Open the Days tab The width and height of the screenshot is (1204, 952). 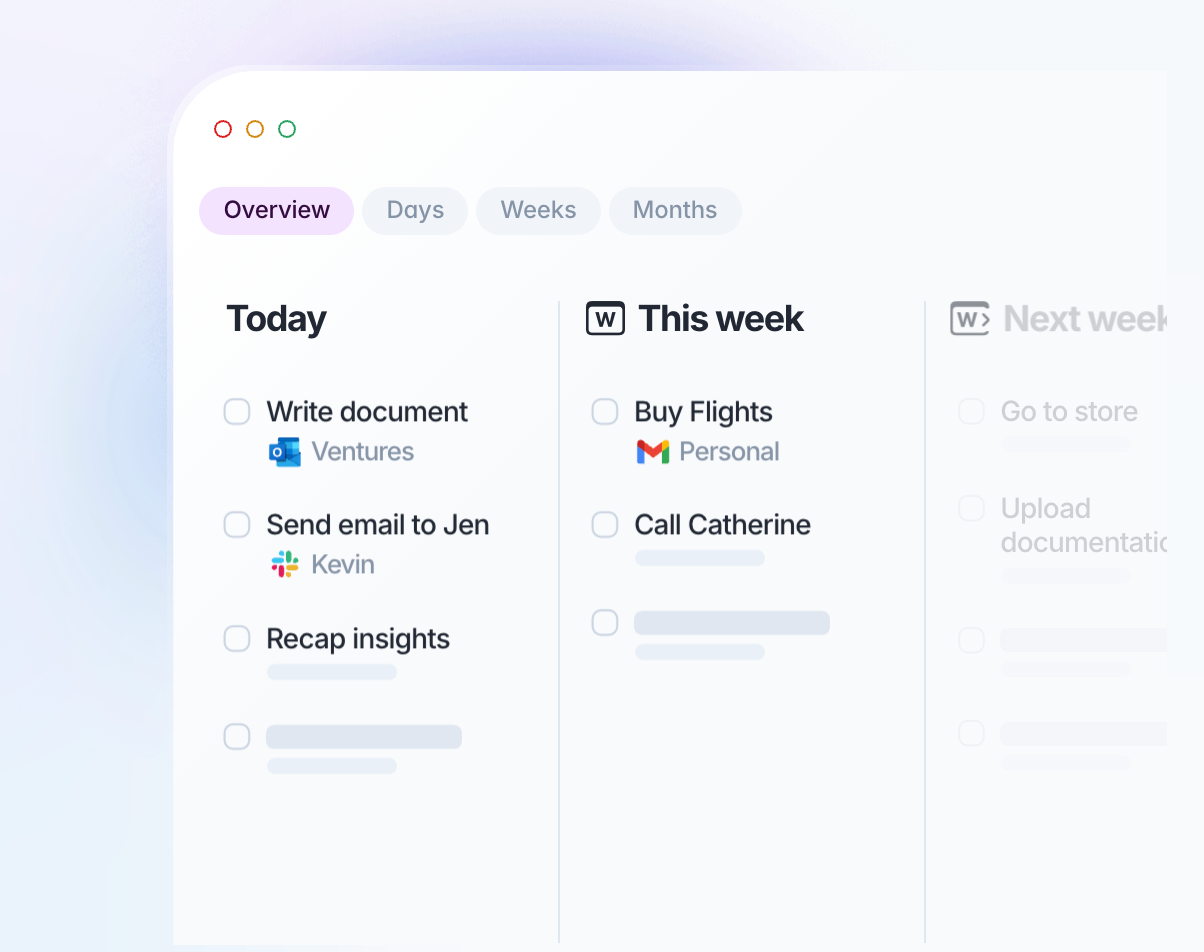point(415,211)
